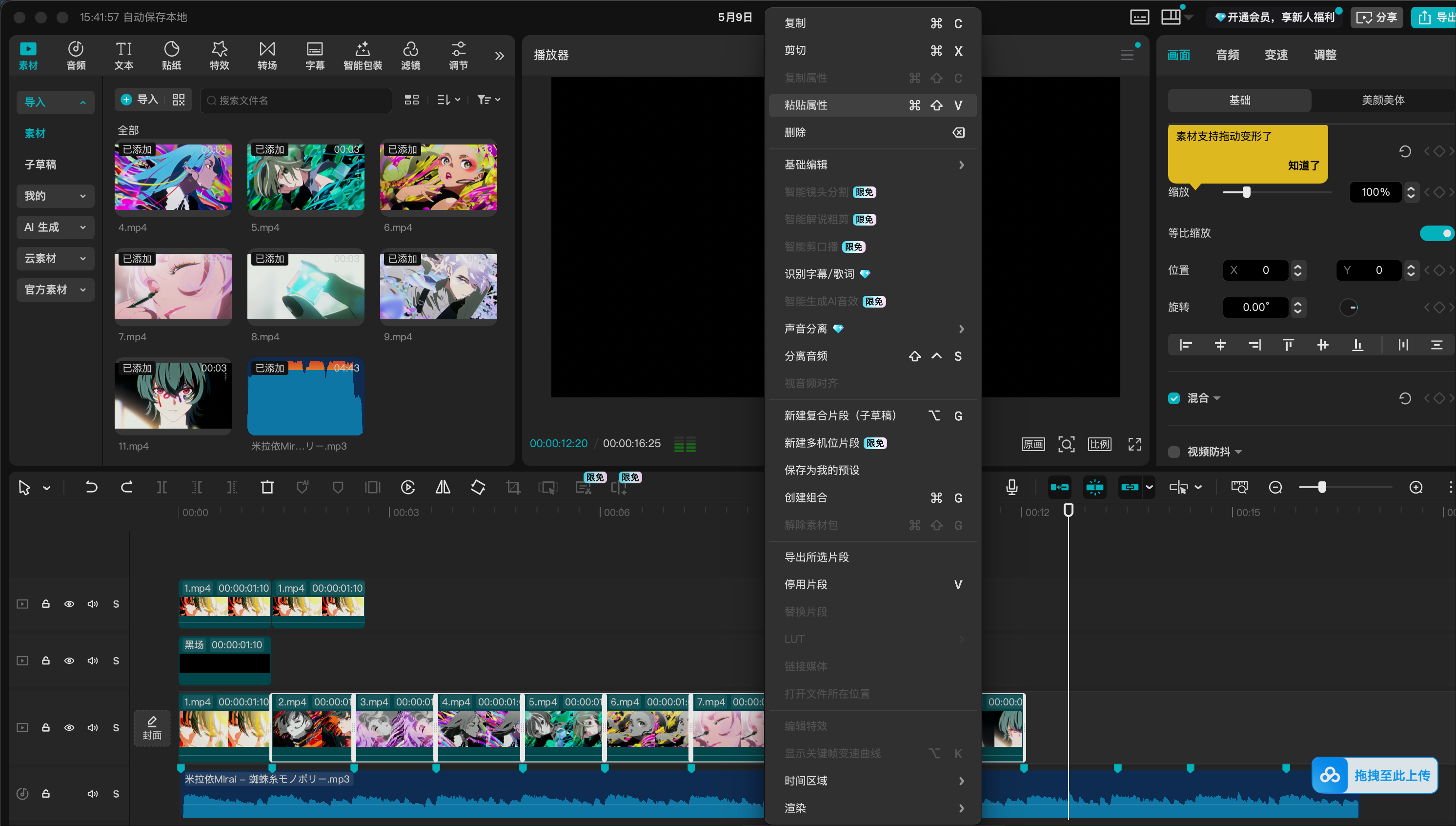Click the player fullscreen icon
Image resolution: width=1456 pixels, height=826 pixels.
pos(1134,444)
